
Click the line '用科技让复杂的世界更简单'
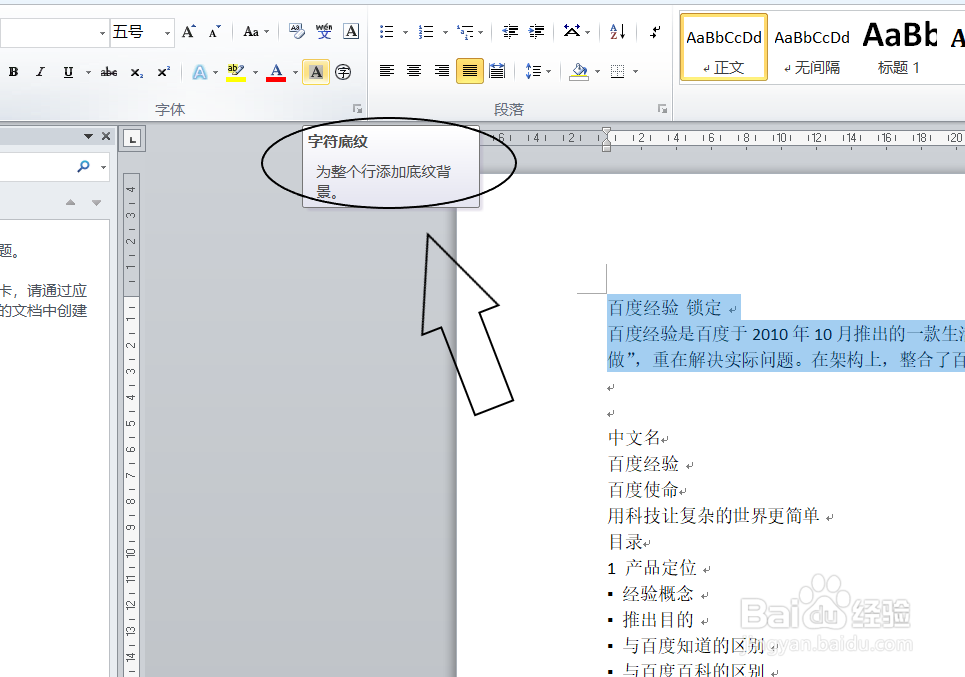point(713,516)
